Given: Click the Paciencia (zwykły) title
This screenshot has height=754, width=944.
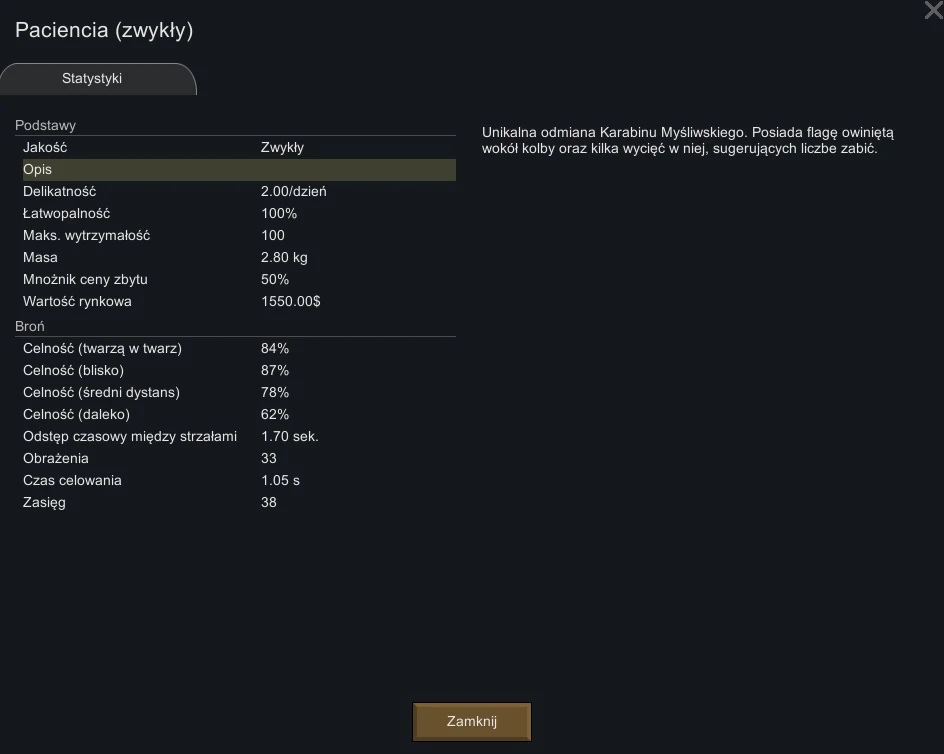Looking at the screenshot, I should [104, 30].
